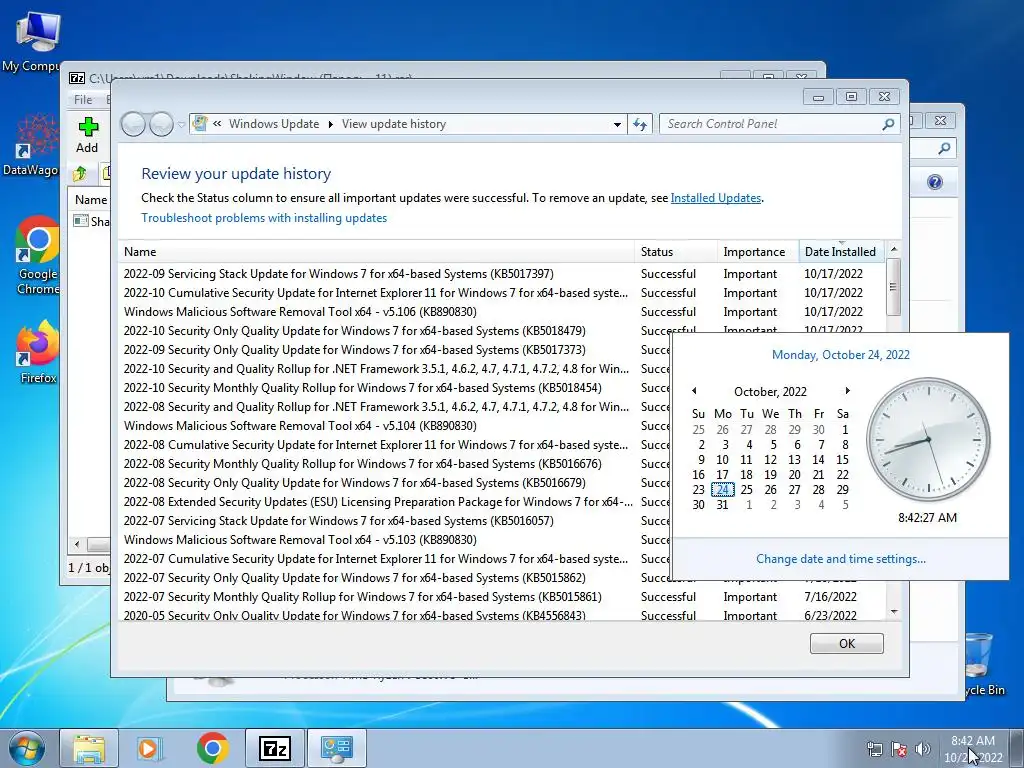1024x768 pixels.
Task: Select Malicious Software Removal Tool v5.104 row
Action: [396, 425]
